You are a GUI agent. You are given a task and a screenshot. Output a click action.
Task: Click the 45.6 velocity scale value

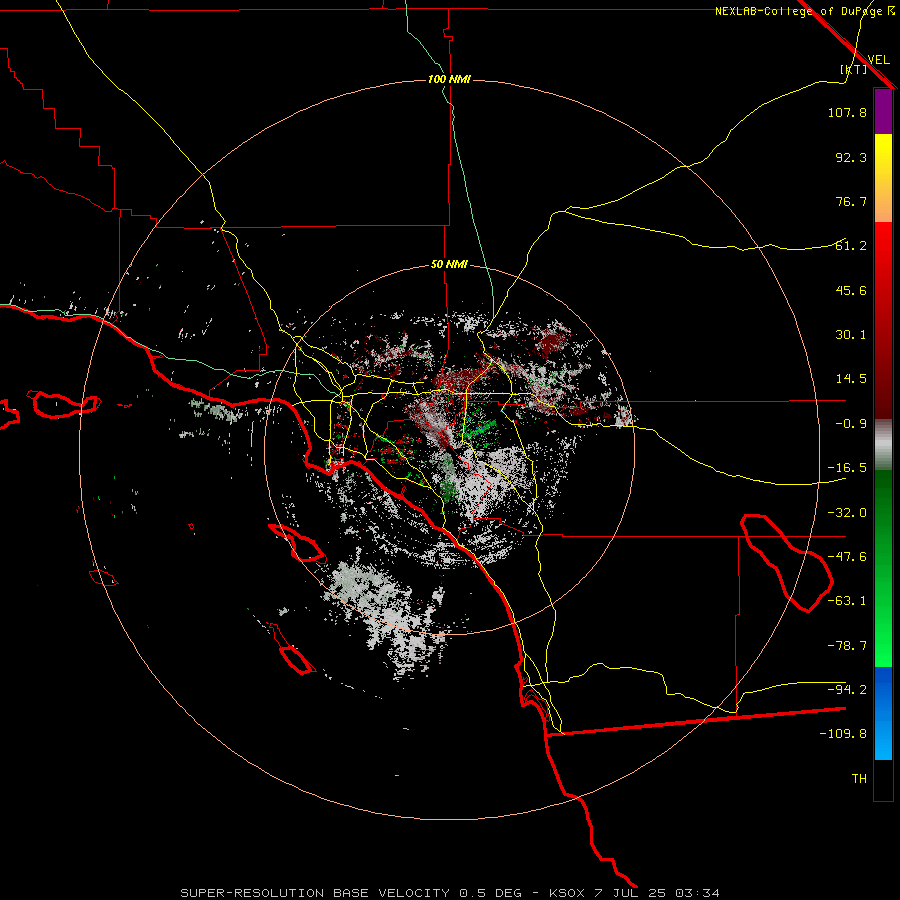click(x=851, y=290)
